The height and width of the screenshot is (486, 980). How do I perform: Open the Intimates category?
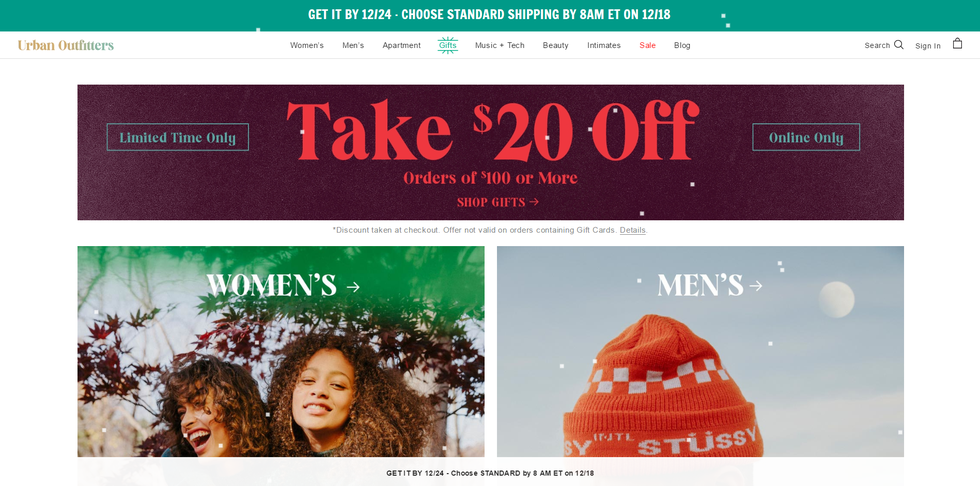[x=604, y=46]
